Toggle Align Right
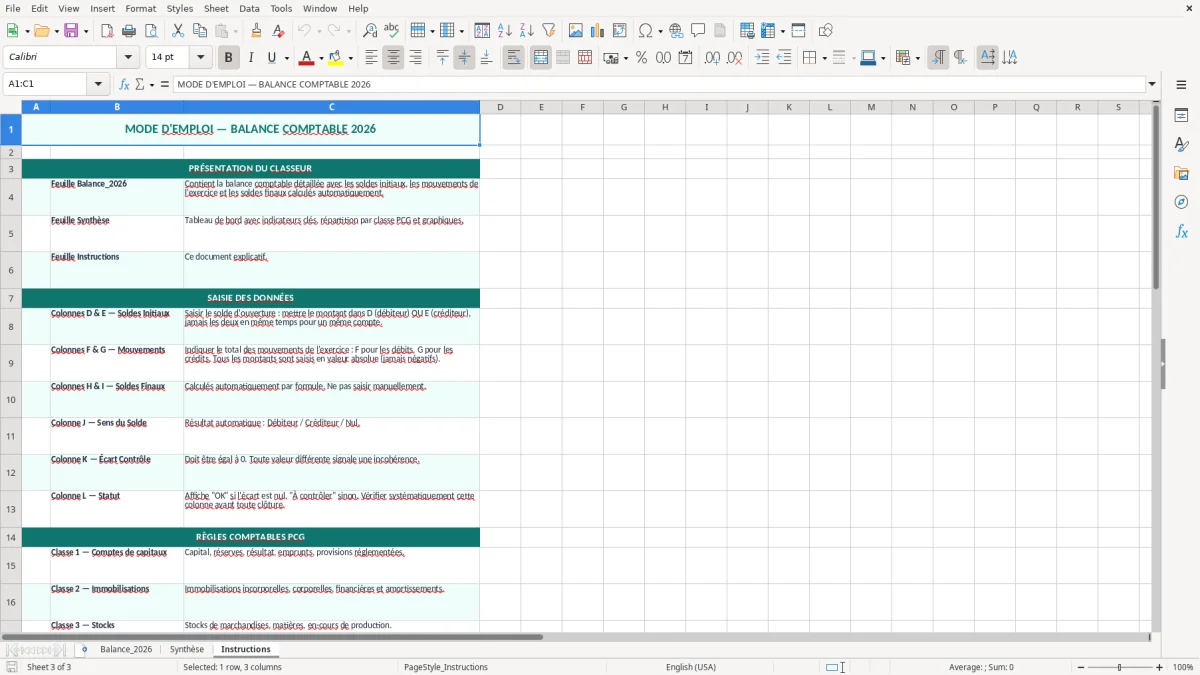The width and height of the screenshot is (1200, 675). (415, 58)
